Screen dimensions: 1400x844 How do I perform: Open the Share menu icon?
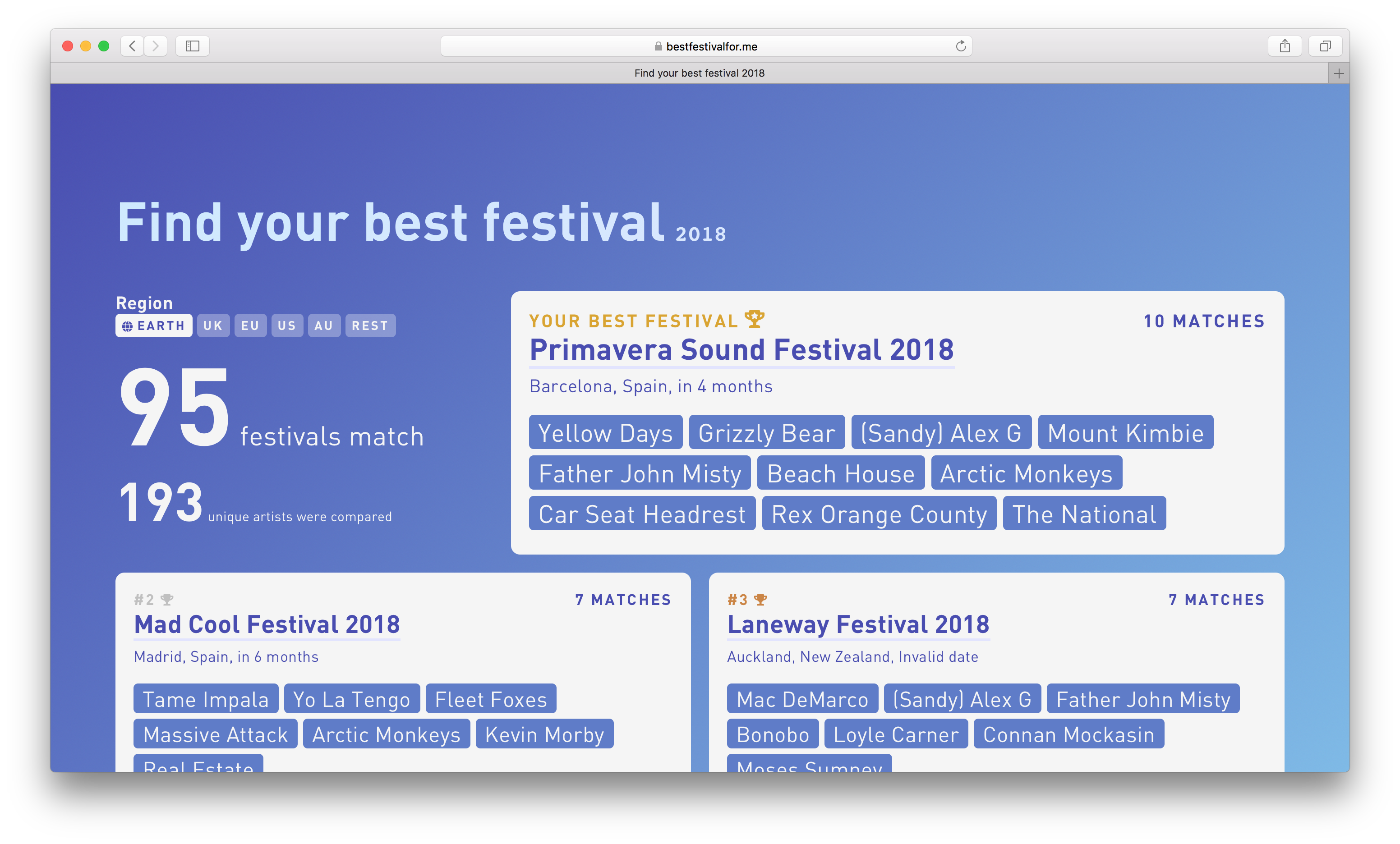tap(1285, 46)
